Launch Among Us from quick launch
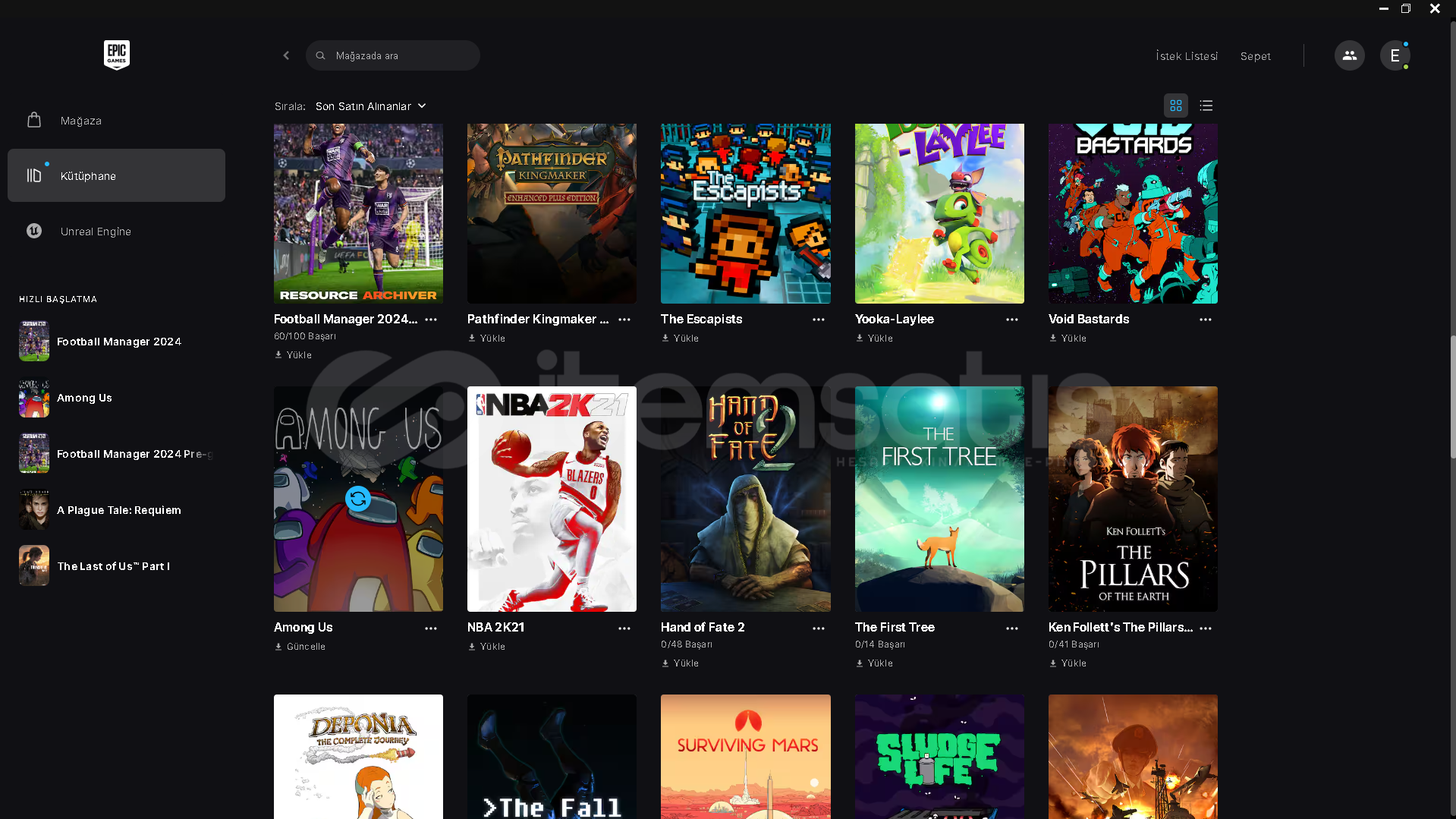 [116, 398]
